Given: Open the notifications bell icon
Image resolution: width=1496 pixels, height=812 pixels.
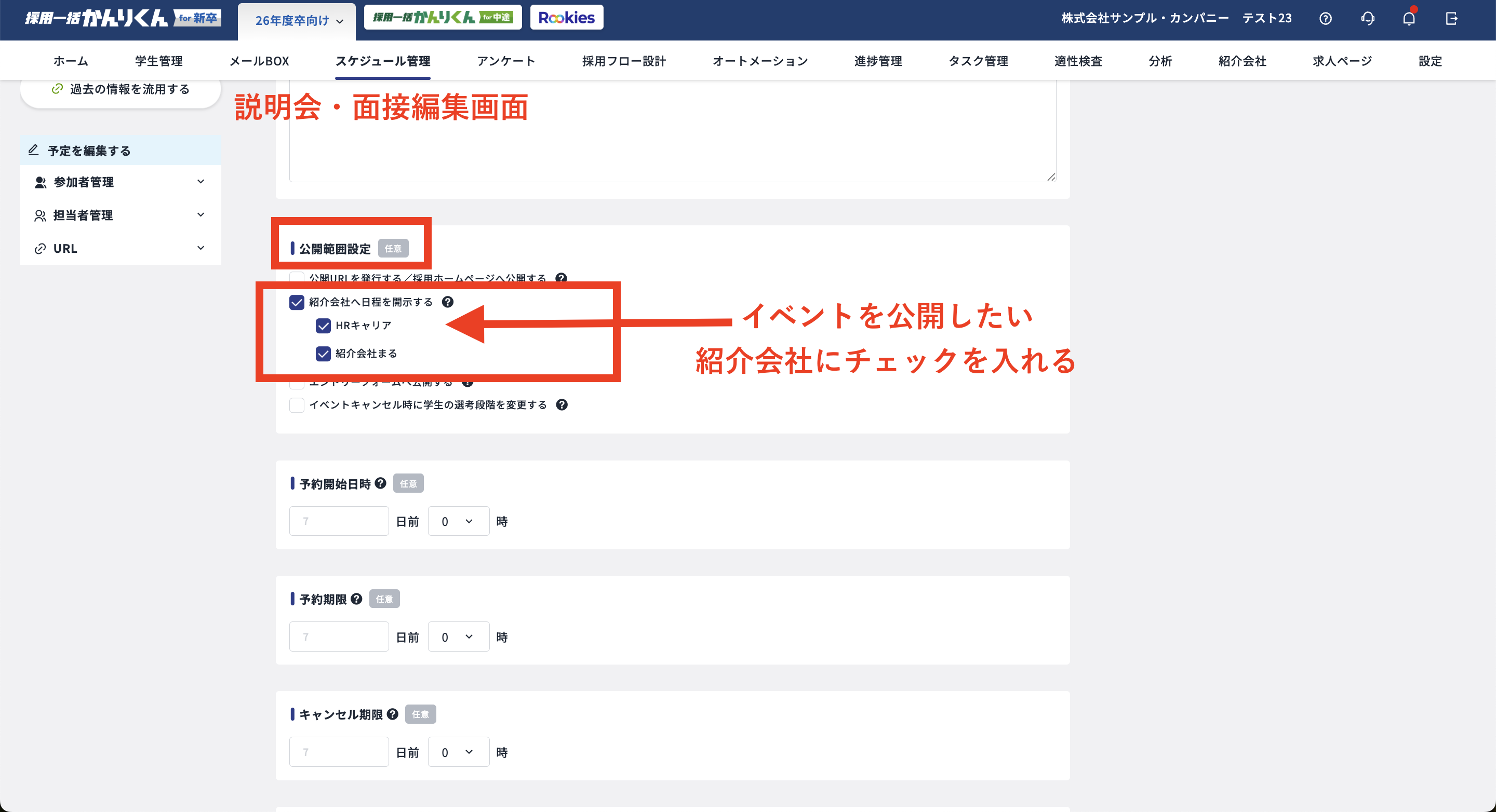Looking at the screenshot, I should [1409, 19].
